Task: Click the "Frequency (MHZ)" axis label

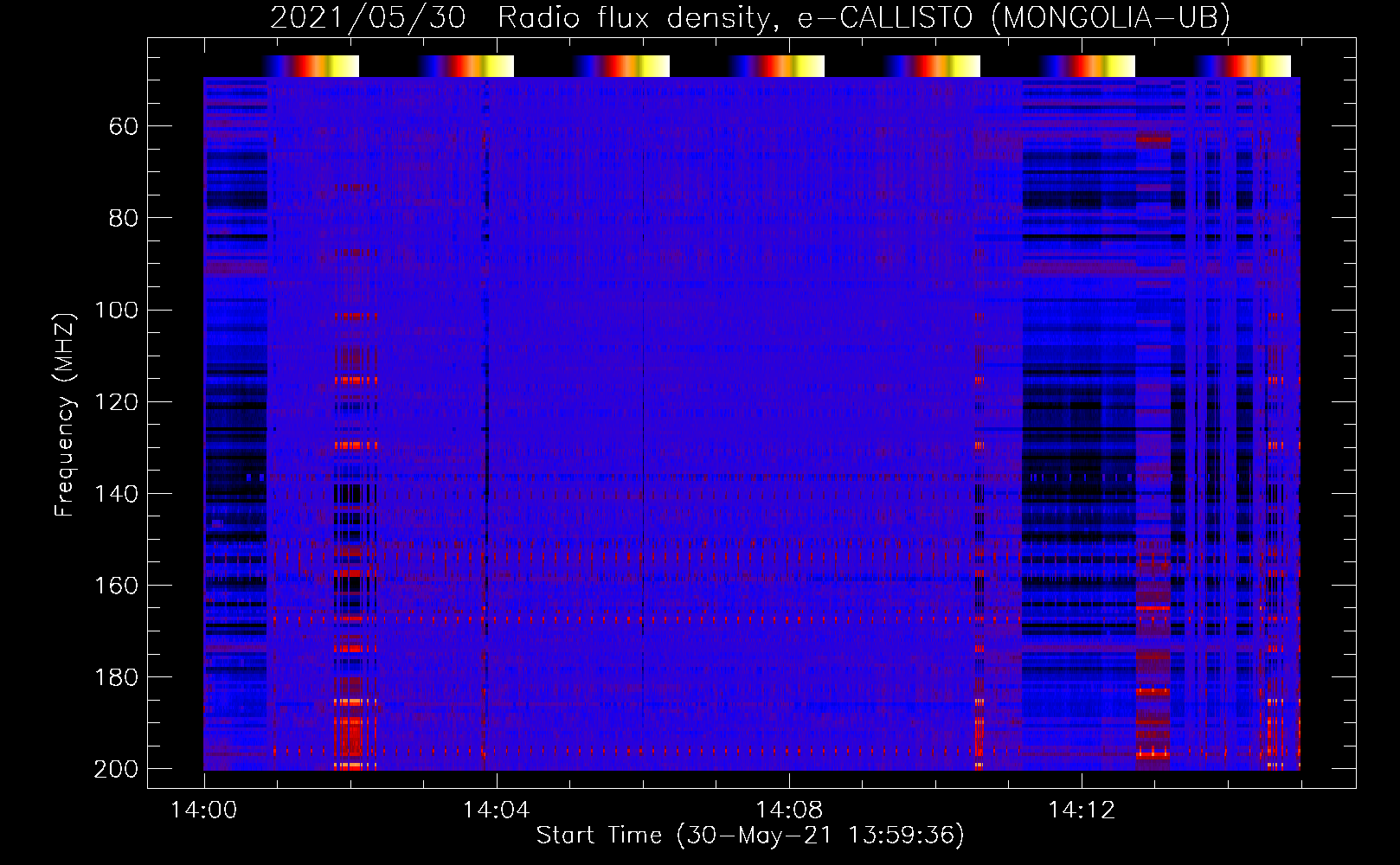Action: click(65, 414)
